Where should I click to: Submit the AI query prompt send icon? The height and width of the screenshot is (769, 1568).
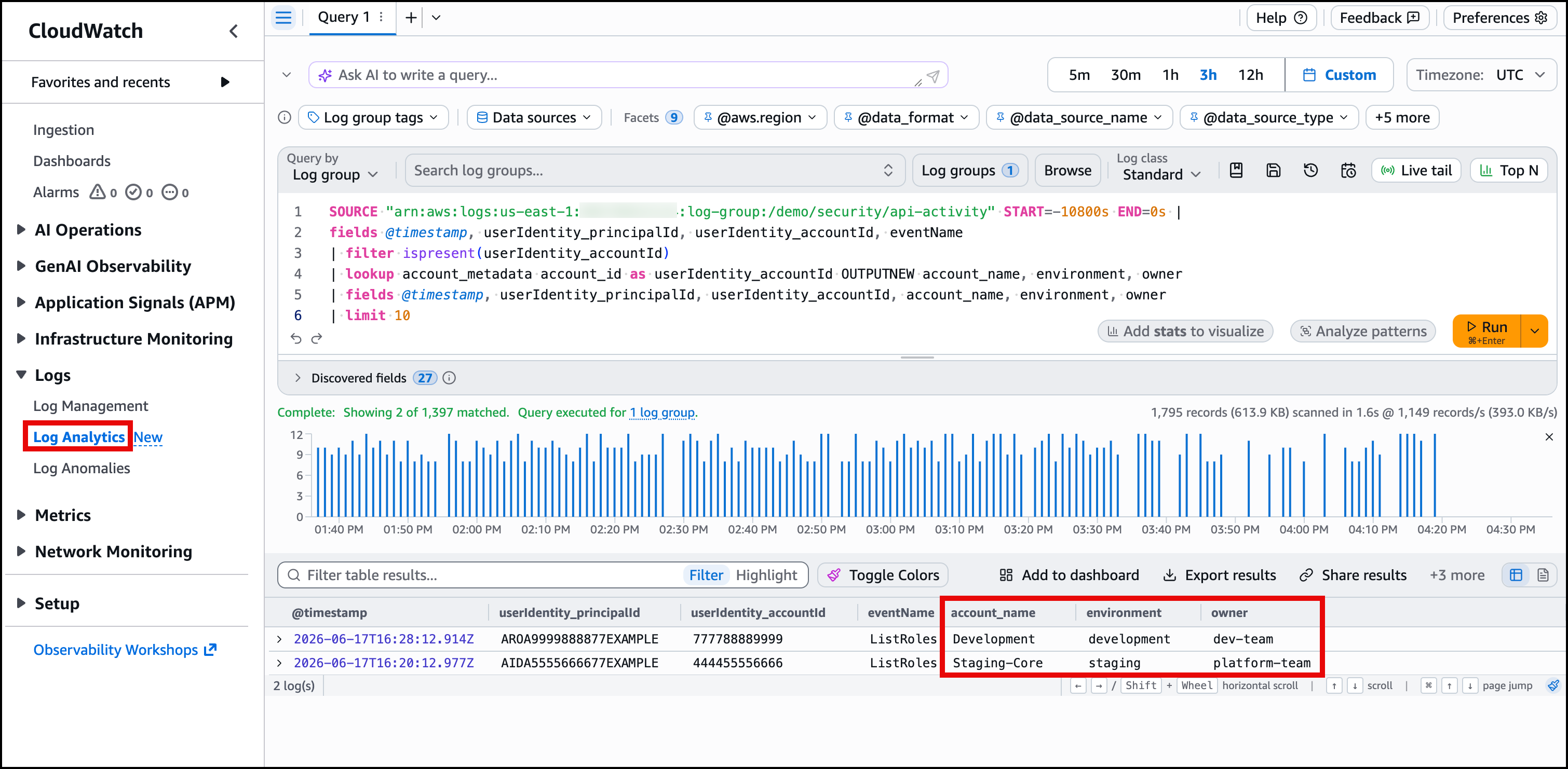point(933,76)
